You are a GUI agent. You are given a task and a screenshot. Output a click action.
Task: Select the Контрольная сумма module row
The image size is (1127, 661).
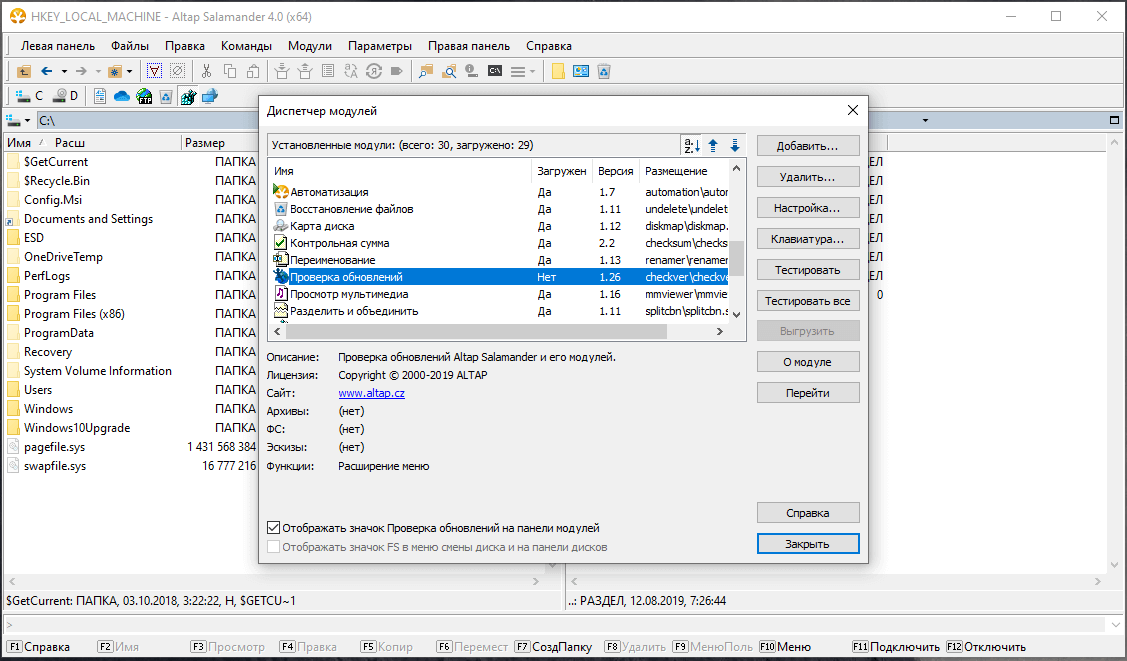click(x=500, y=243)
